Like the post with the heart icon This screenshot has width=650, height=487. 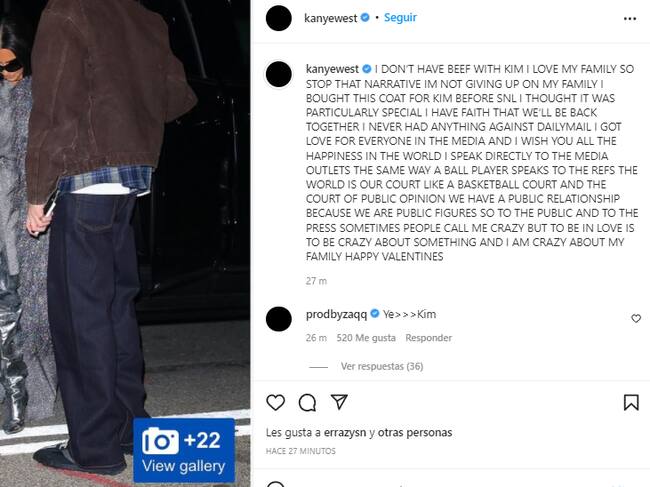click(275, 402)
